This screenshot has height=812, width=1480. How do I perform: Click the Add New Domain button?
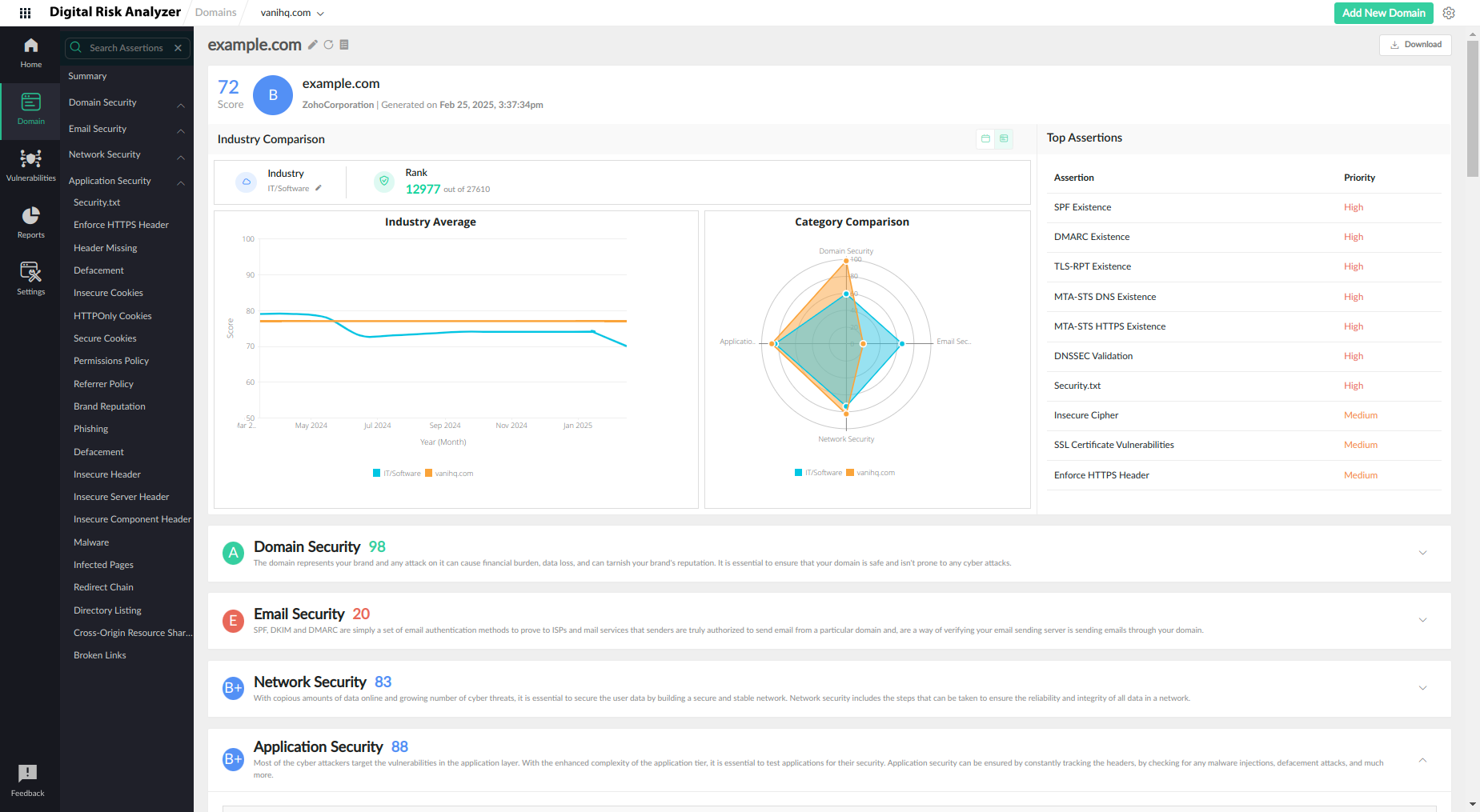point(1383,13)
